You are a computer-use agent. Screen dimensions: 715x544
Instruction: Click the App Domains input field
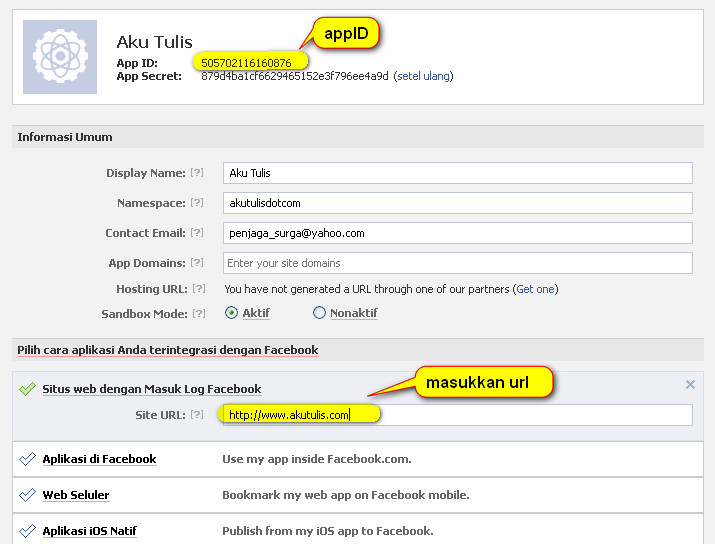point(458,263)
